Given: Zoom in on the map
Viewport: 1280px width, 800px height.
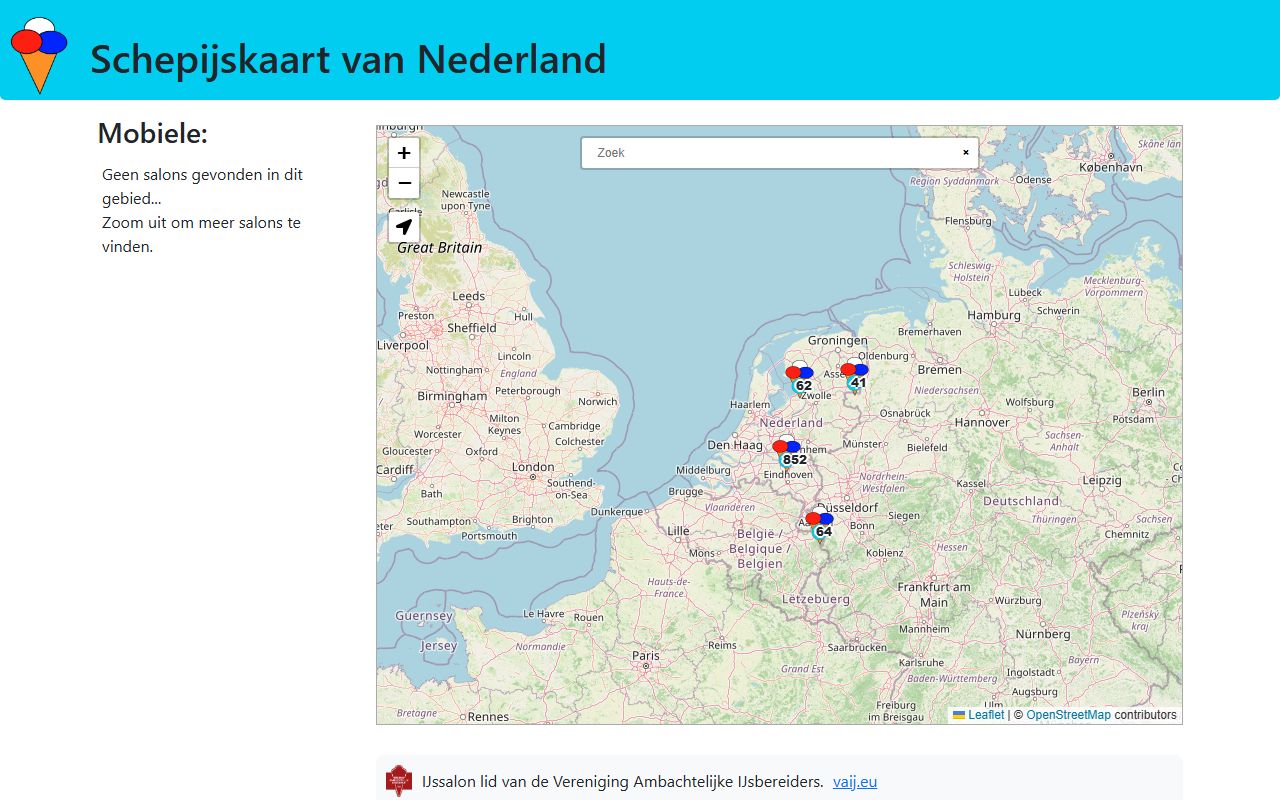Looking at the screenshot, I should click(404, 153).
